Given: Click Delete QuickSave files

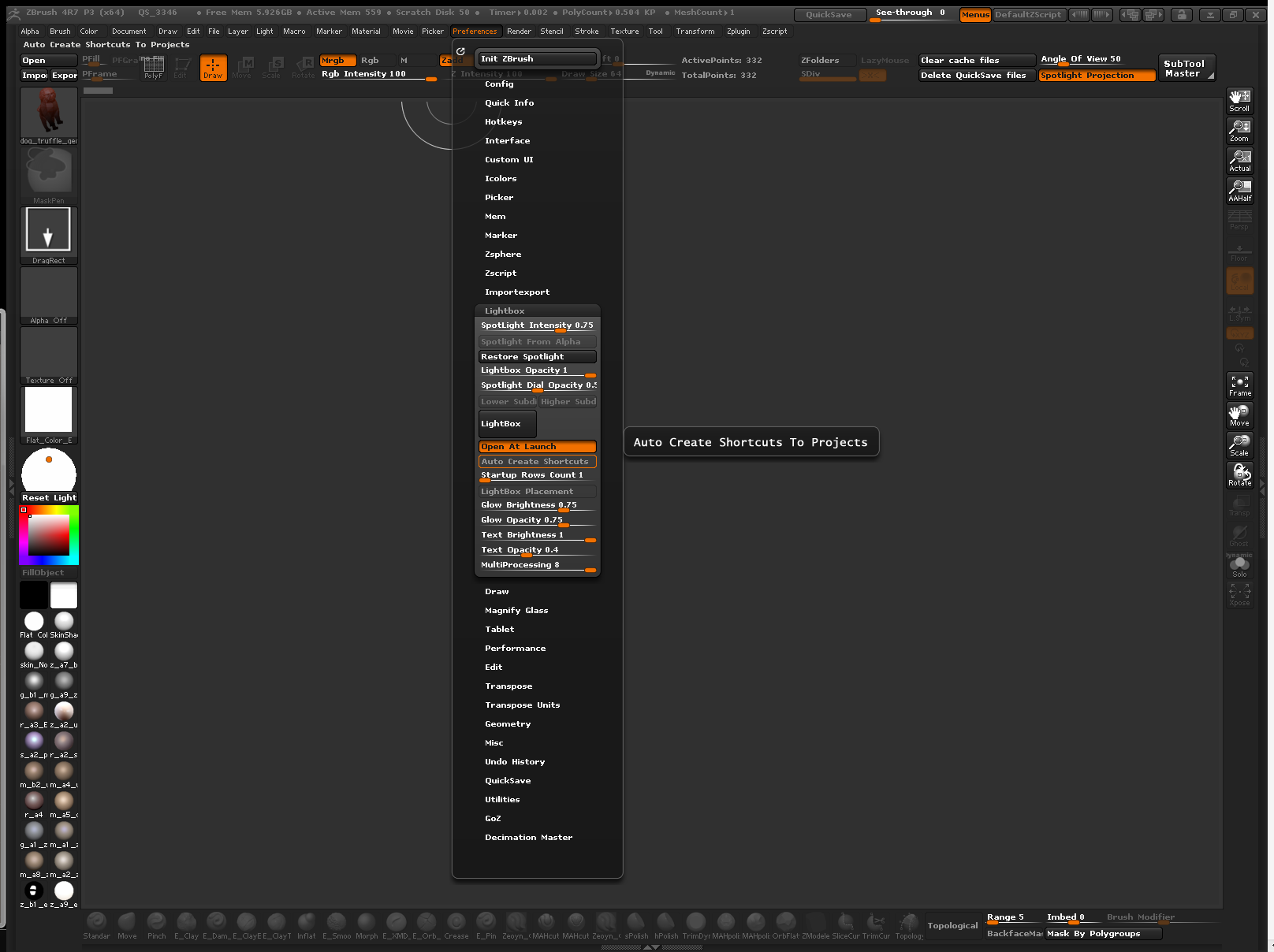Looking at the screenshot, I should click(x=977, y=76).
